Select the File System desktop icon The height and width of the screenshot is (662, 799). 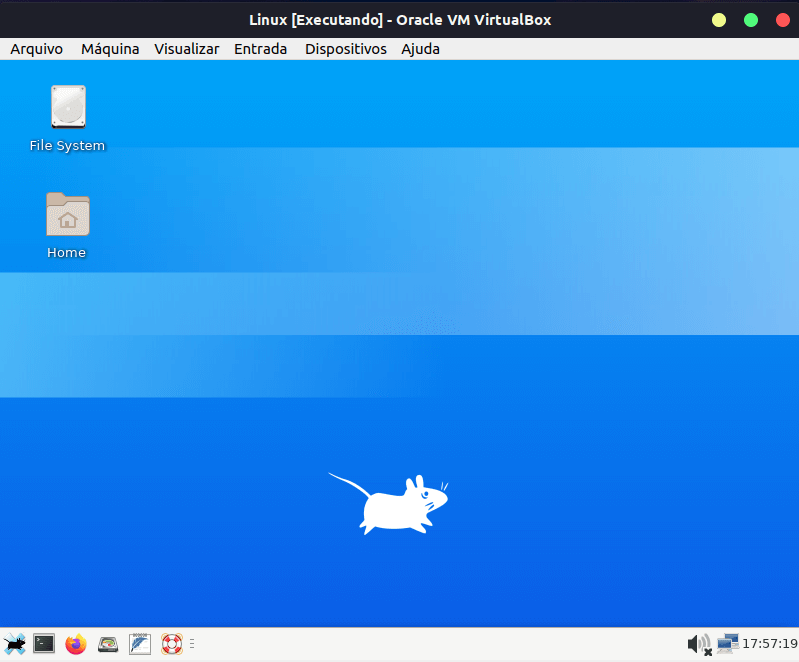[x=68, y=107]
